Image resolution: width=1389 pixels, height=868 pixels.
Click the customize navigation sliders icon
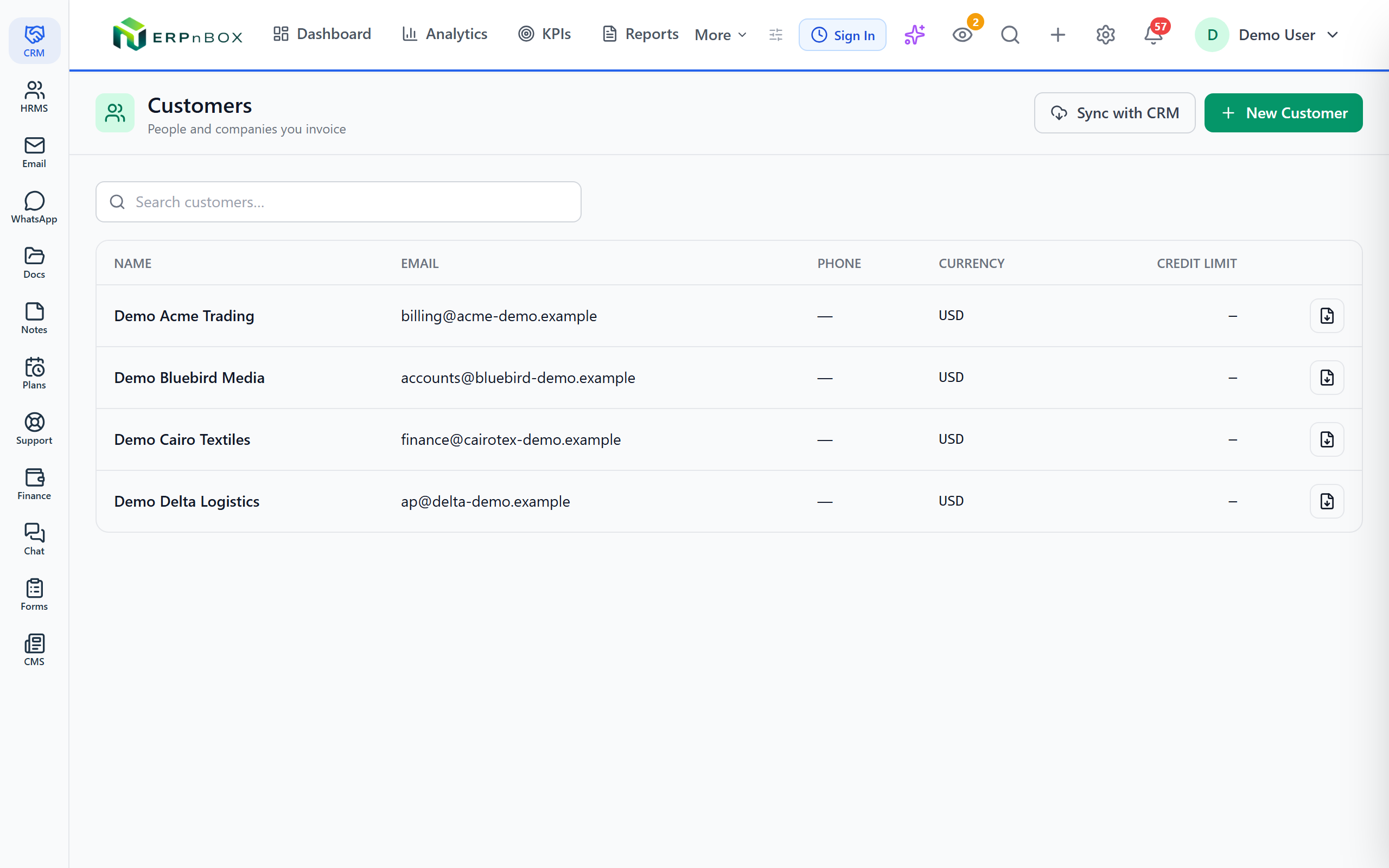point(775,34)
